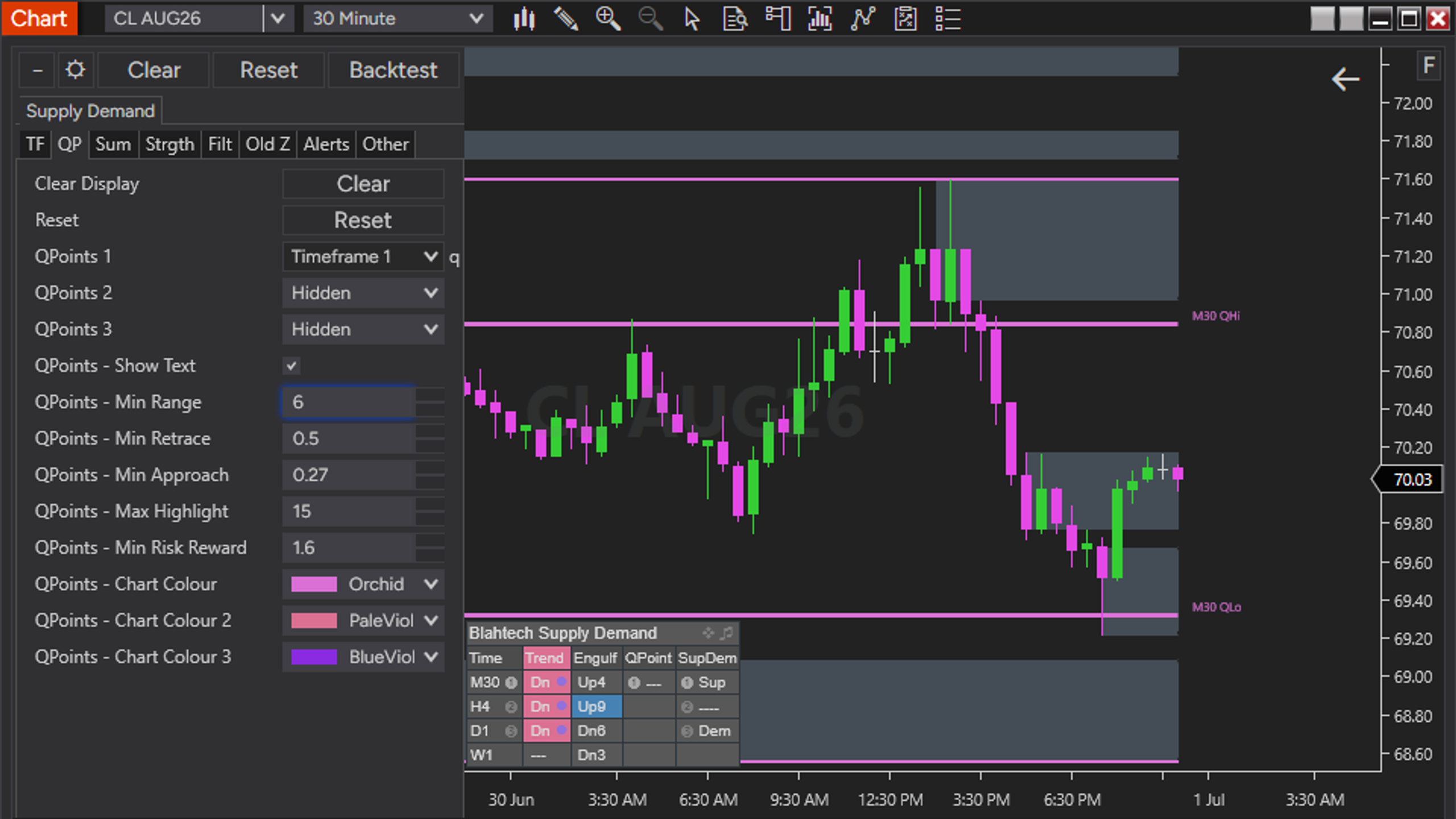The height and width of the screenshot is (819, 1456).
Task: Toggle the sound icon on the Blahtech table
Action: 726,633
